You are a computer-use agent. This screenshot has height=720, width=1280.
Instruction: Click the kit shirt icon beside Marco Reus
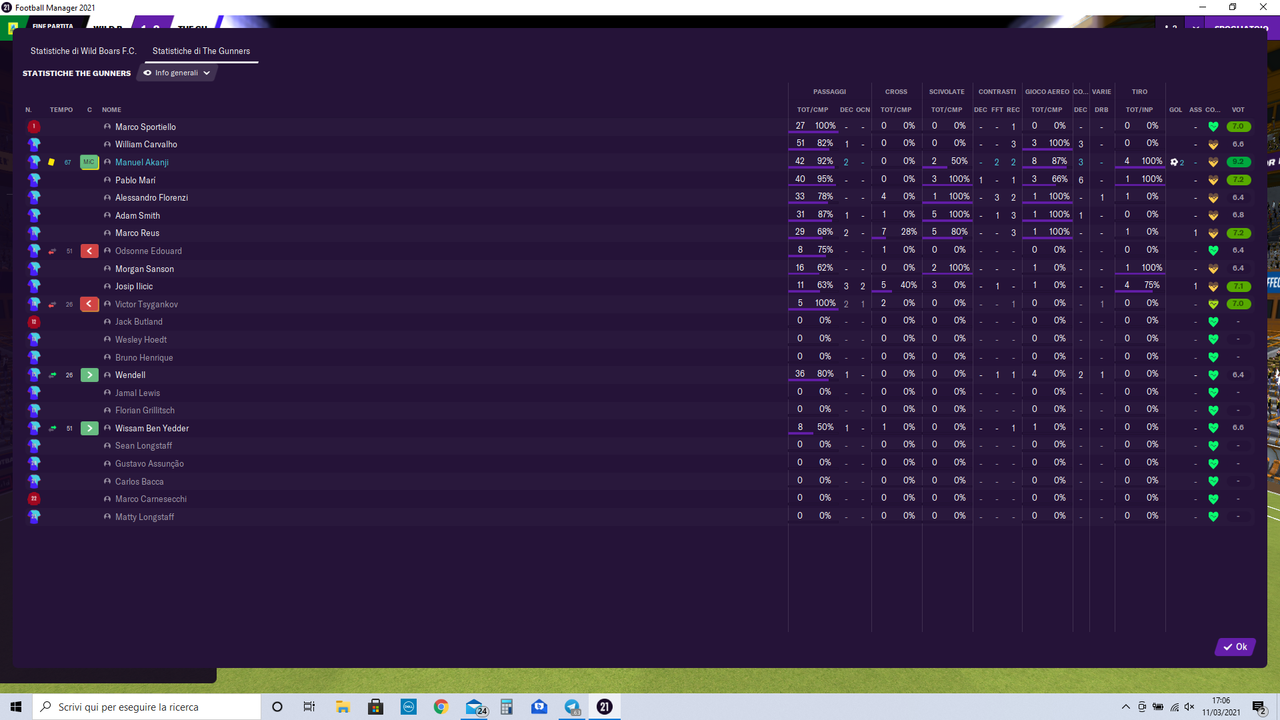[34, 233]
